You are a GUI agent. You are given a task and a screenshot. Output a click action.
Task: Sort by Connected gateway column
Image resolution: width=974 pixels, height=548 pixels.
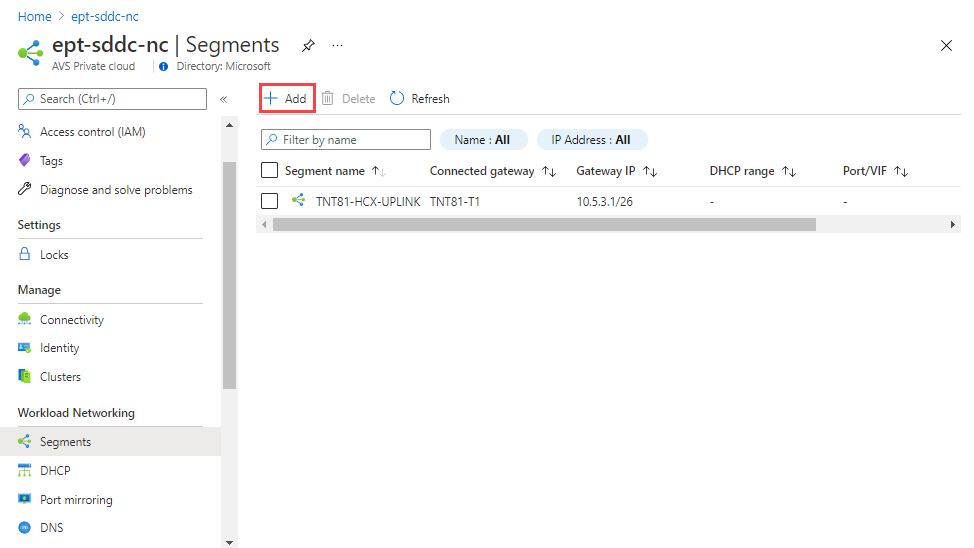[493, 171]
